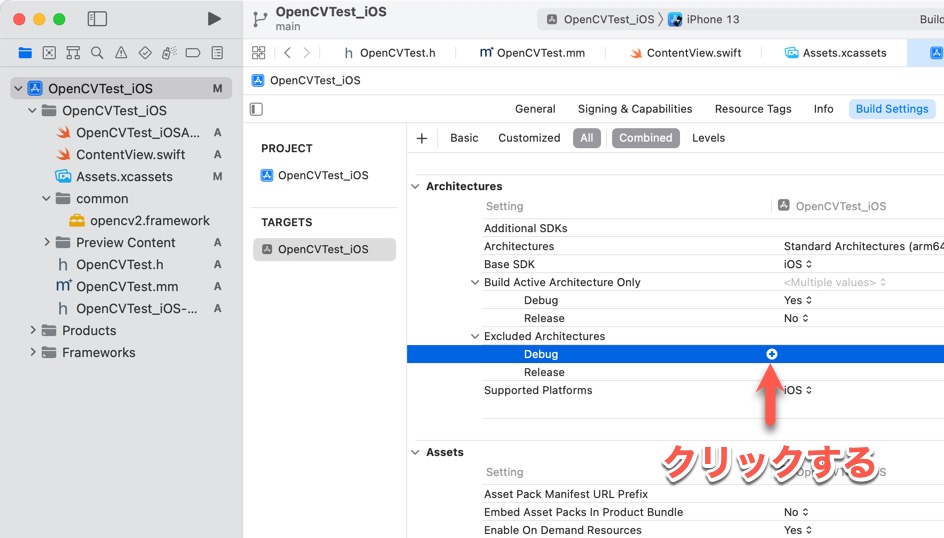Open the Issue navigator warning icon
The height and width of the screenshot is (538, 944).
tap(121, 53)
